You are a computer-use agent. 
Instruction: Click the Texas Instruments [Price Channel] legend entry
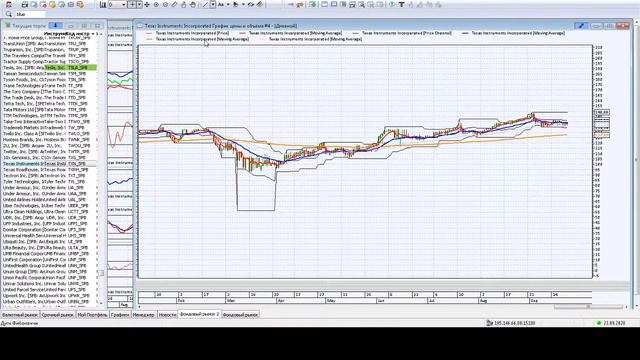[402, 33]
